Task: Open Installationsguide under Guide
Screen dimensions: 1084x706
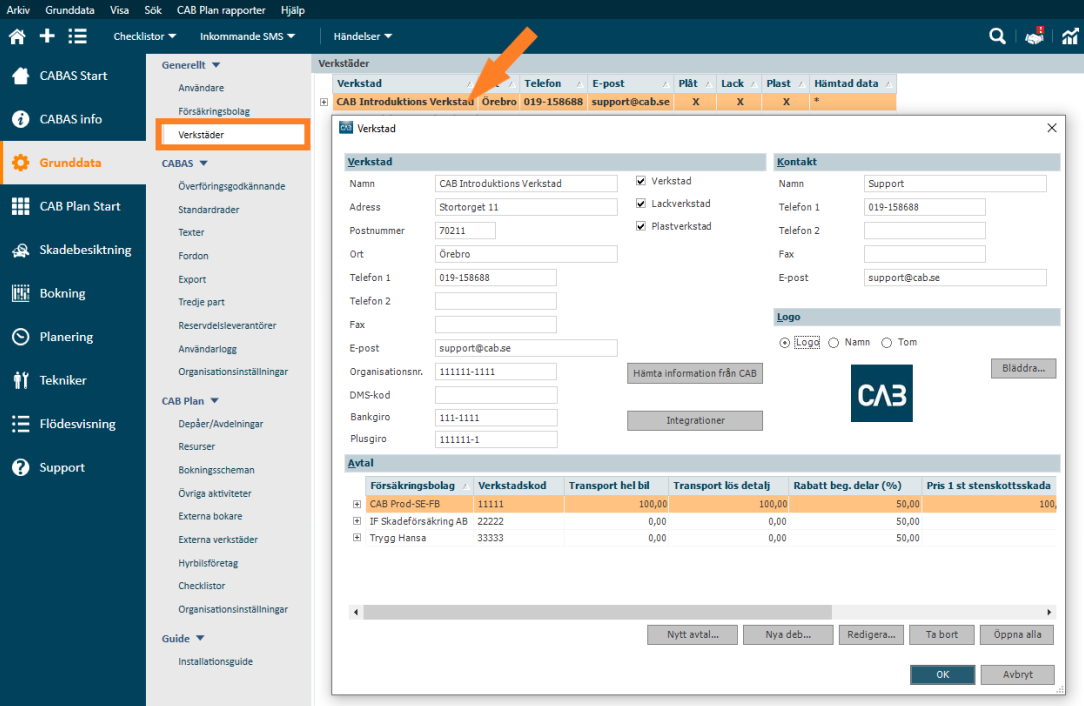Action: (215, 662)
